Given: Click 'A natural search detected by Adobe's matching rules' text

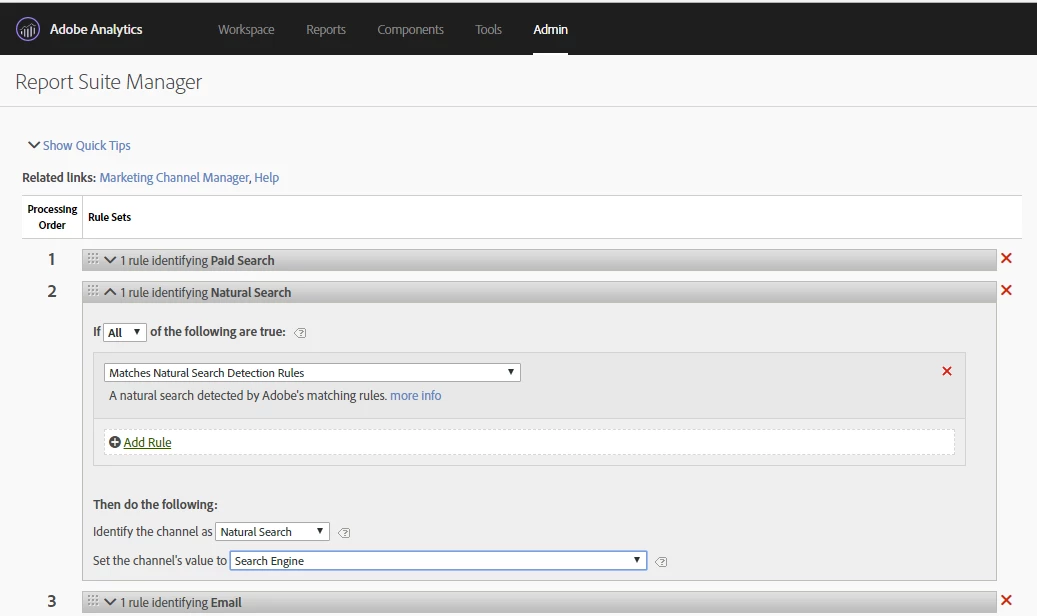Looking at the screenshot, I should [x=248, y=395].
